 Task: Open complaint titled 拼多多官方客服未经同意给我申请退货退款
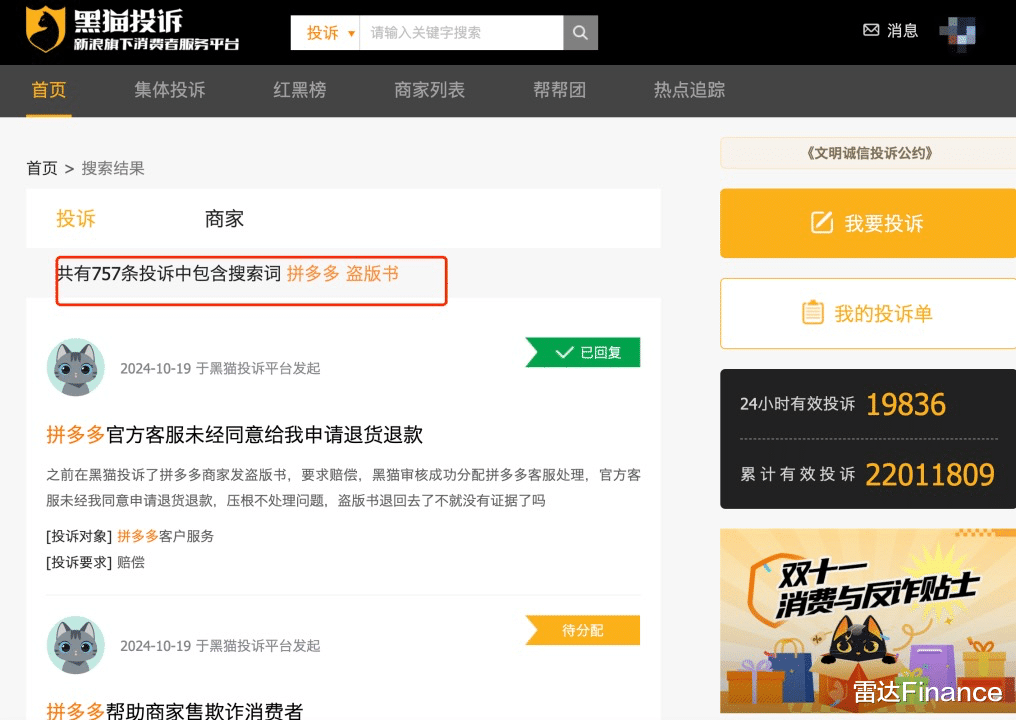235,434
